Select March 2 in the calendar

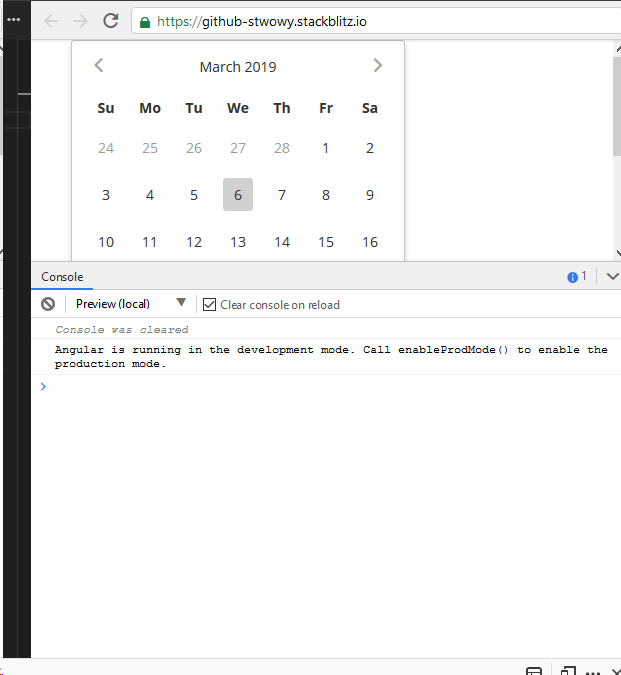click(370, 148)
